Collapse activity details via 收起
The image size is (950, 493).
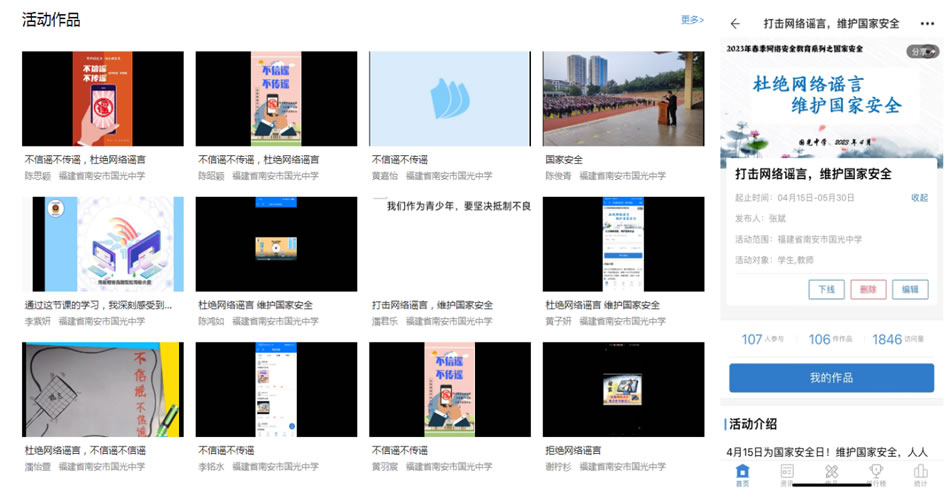[919, 197]
